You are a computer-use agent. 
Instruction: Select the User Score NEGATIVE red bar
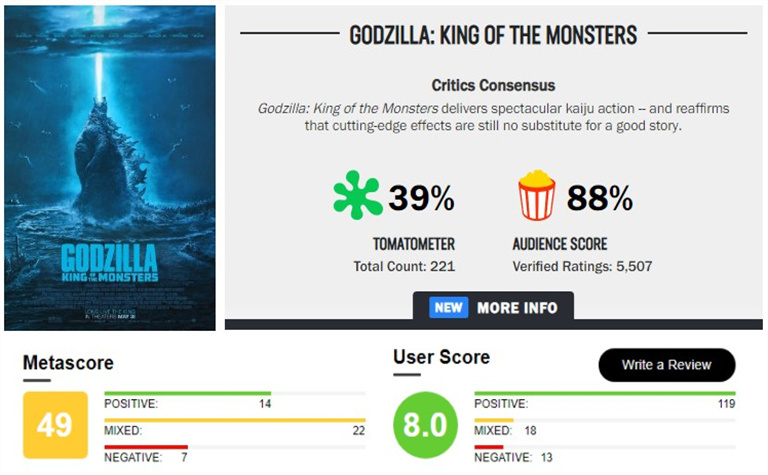[x=488, y=447]
